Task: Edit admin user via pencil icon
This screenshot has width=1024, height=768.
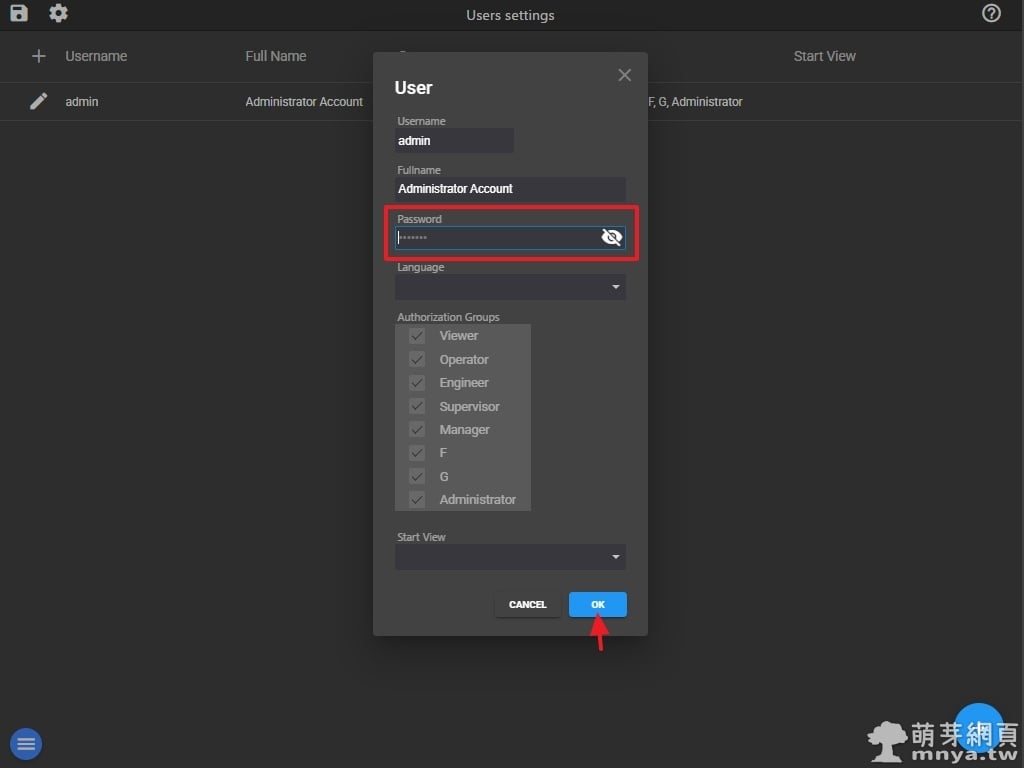Action: click(39, 101)
